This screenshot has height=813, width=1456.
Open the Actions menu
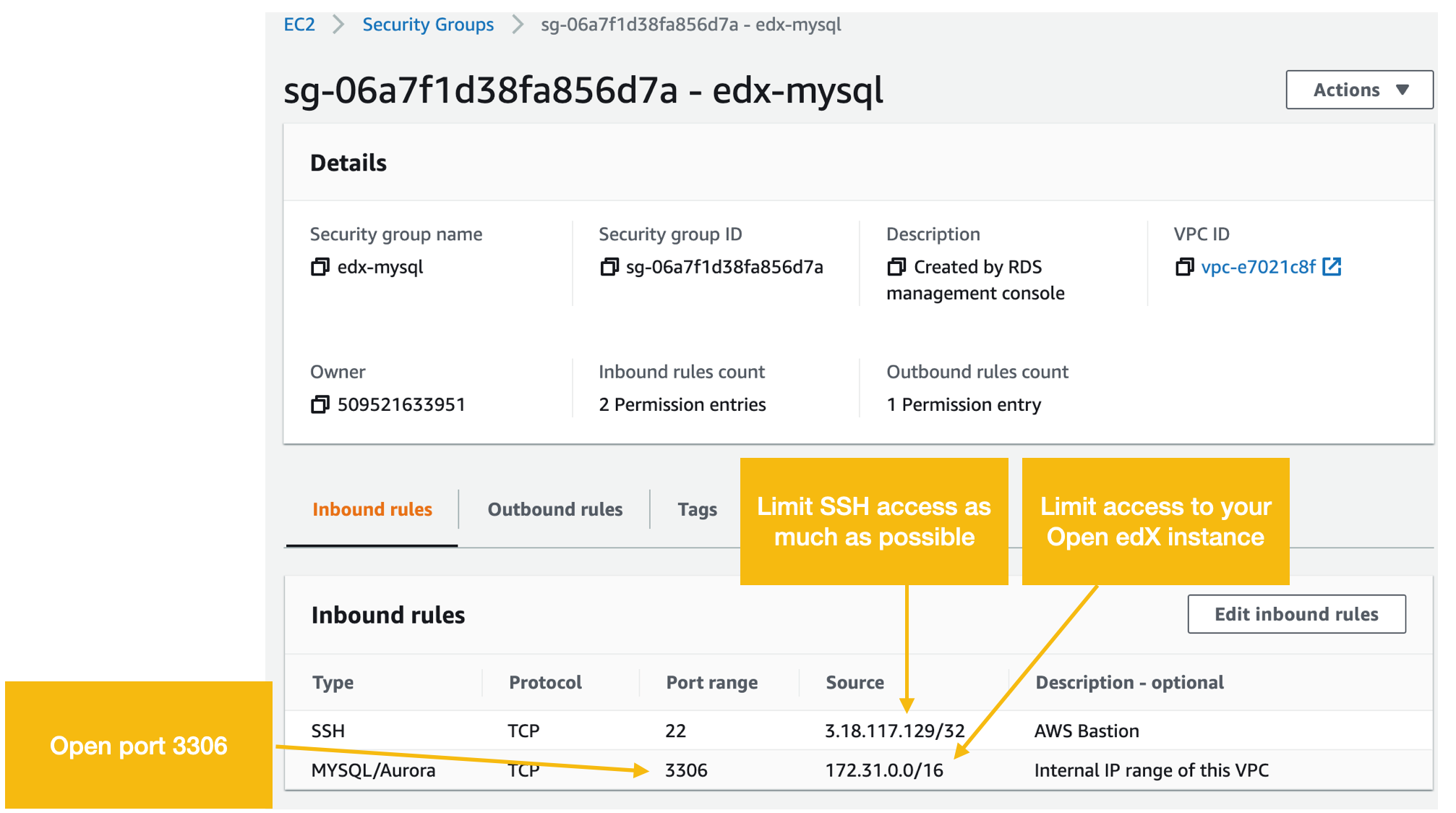1358,90
